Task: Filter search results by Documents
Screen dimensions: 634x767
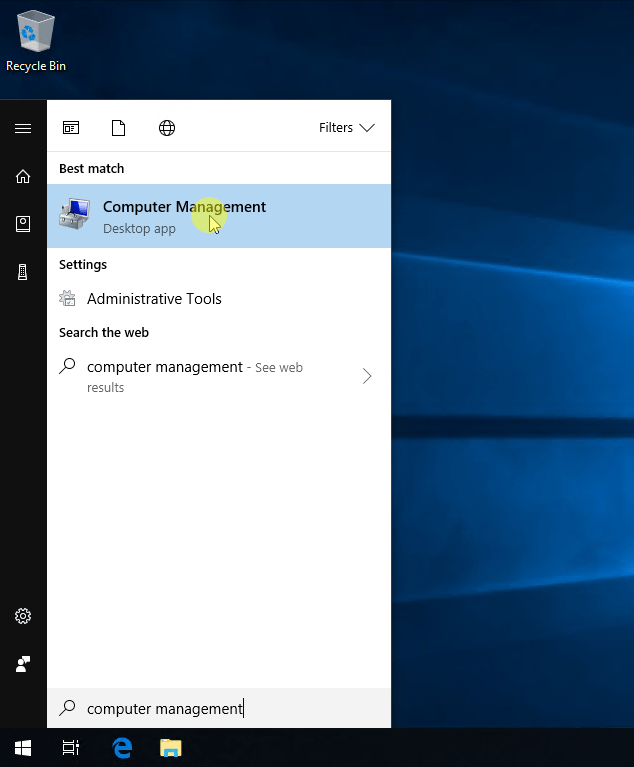Action: (x=118, y=128)
